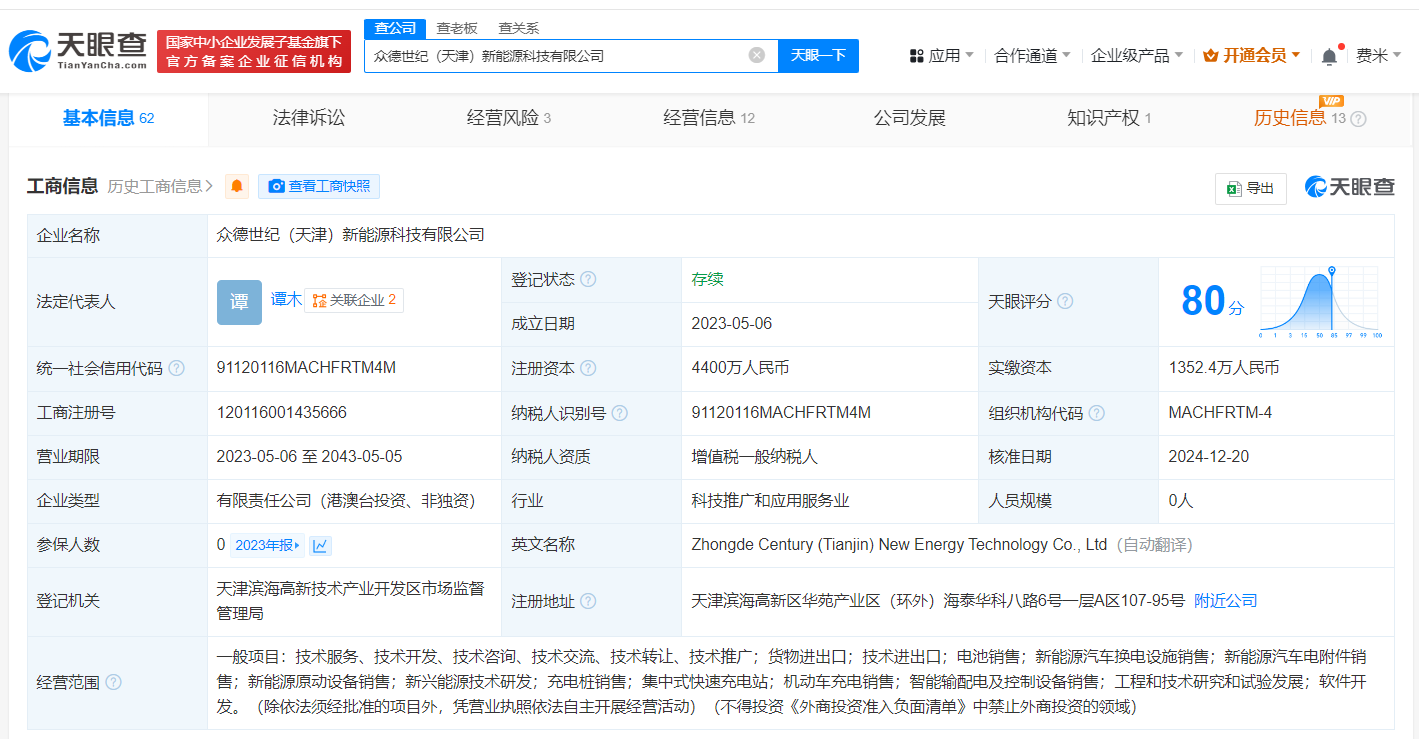Click help icon next to 统一社会信用代码
The width and height of the screenshot is (1419, 739).
click(177, 368)
